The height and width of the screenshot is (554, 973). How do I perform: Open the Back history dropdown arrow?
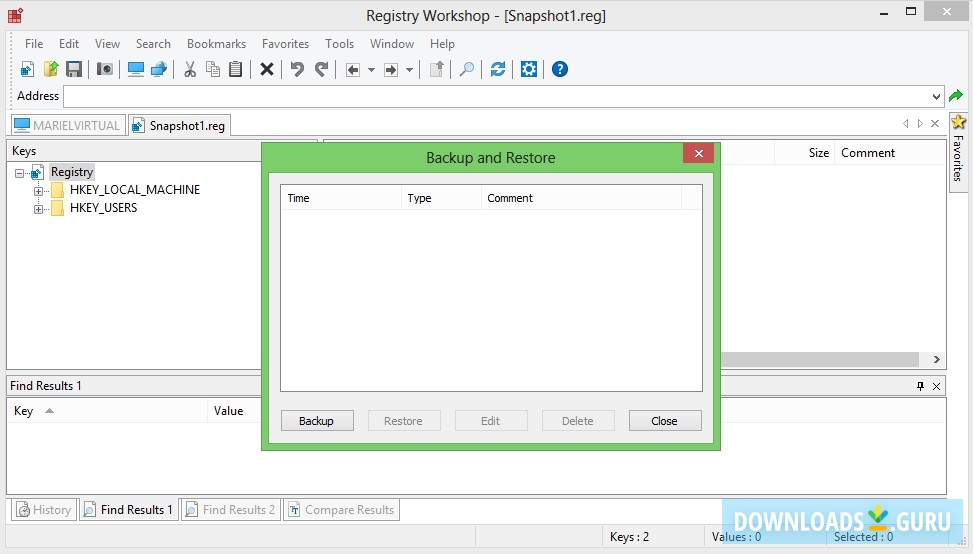point(371,69)
